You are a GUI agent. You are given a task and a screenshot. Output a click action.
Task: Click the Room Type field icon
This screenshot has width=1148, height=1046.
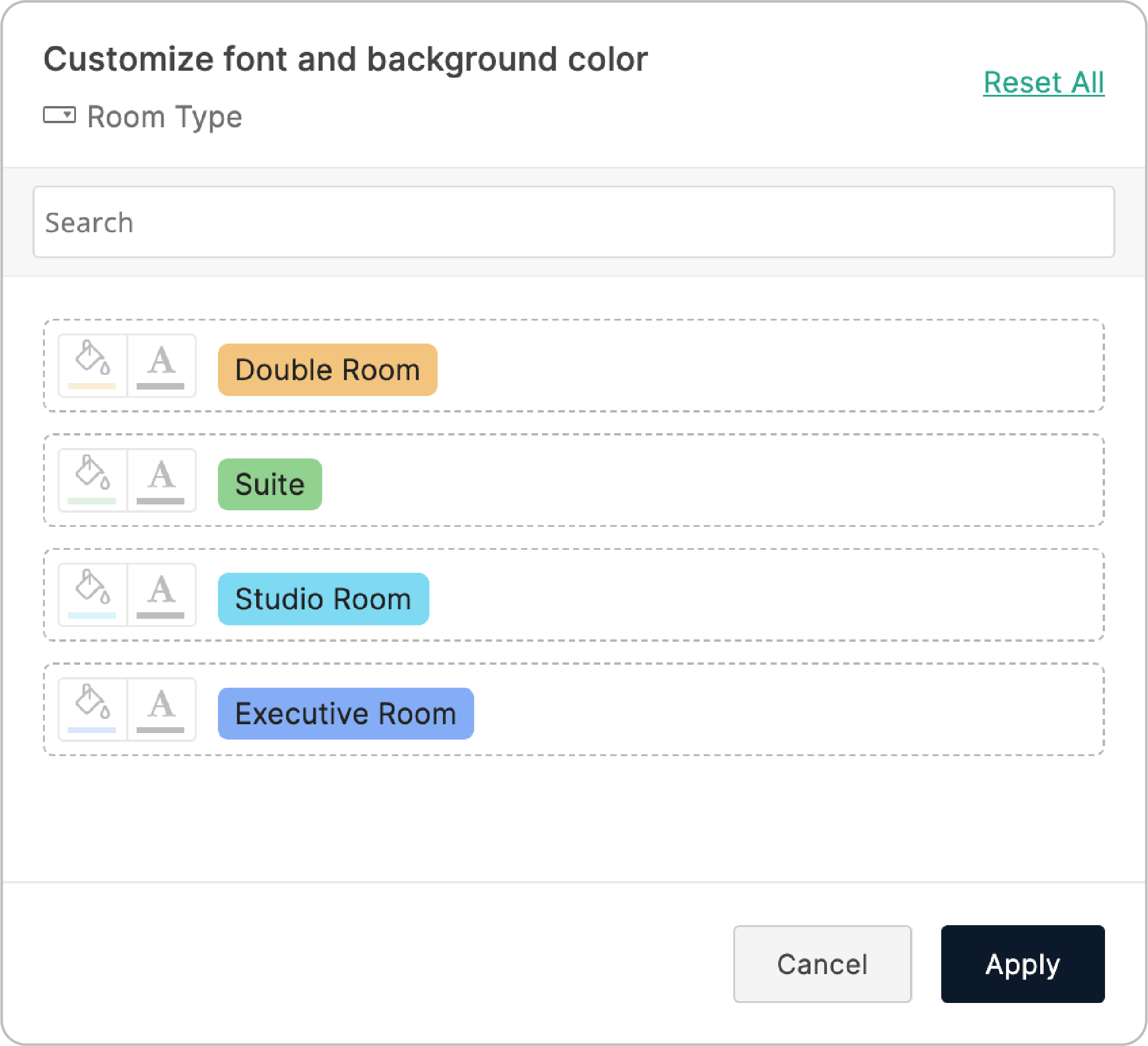(x=60, y=116)
